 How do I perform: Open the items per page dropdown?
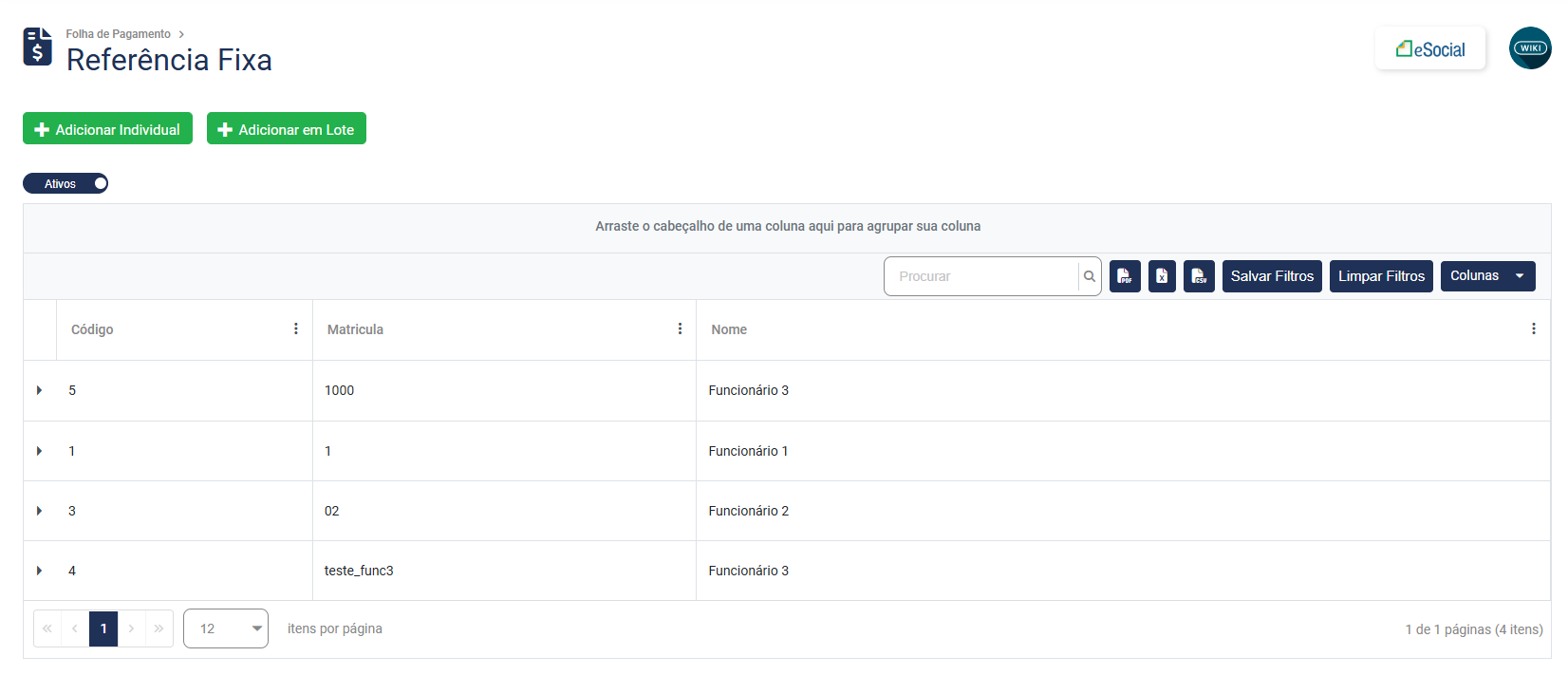click(226, 628)
